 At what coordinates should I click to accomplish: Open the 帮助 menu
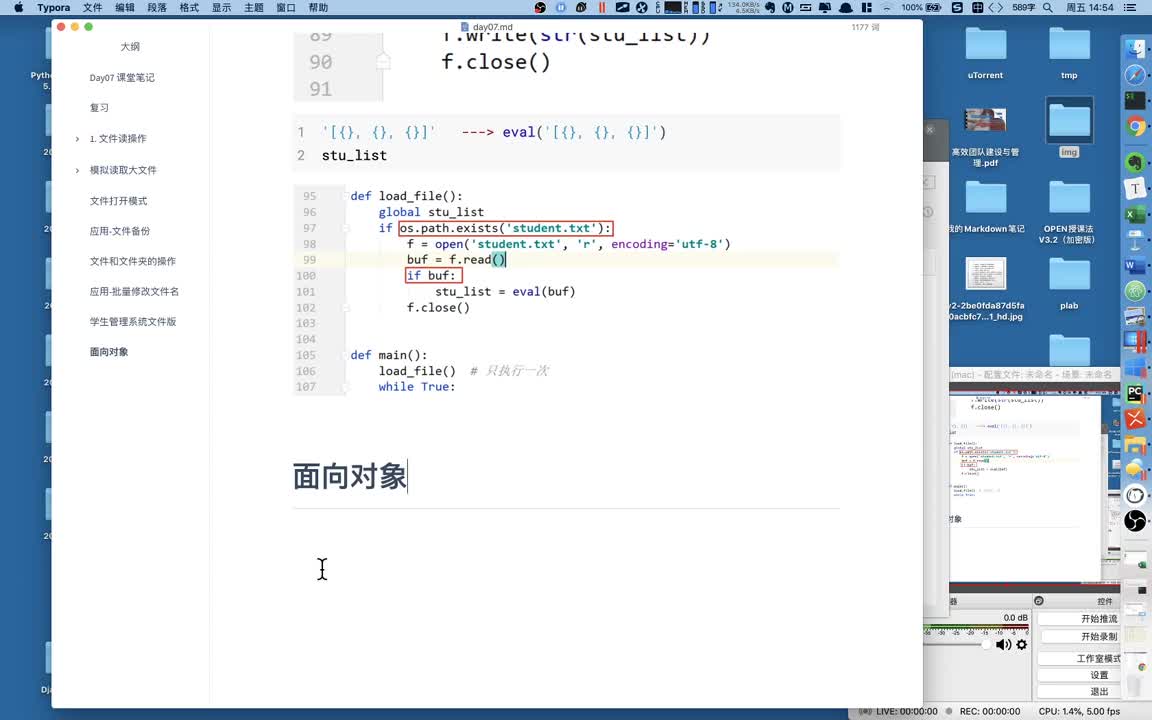click(318, 7)
